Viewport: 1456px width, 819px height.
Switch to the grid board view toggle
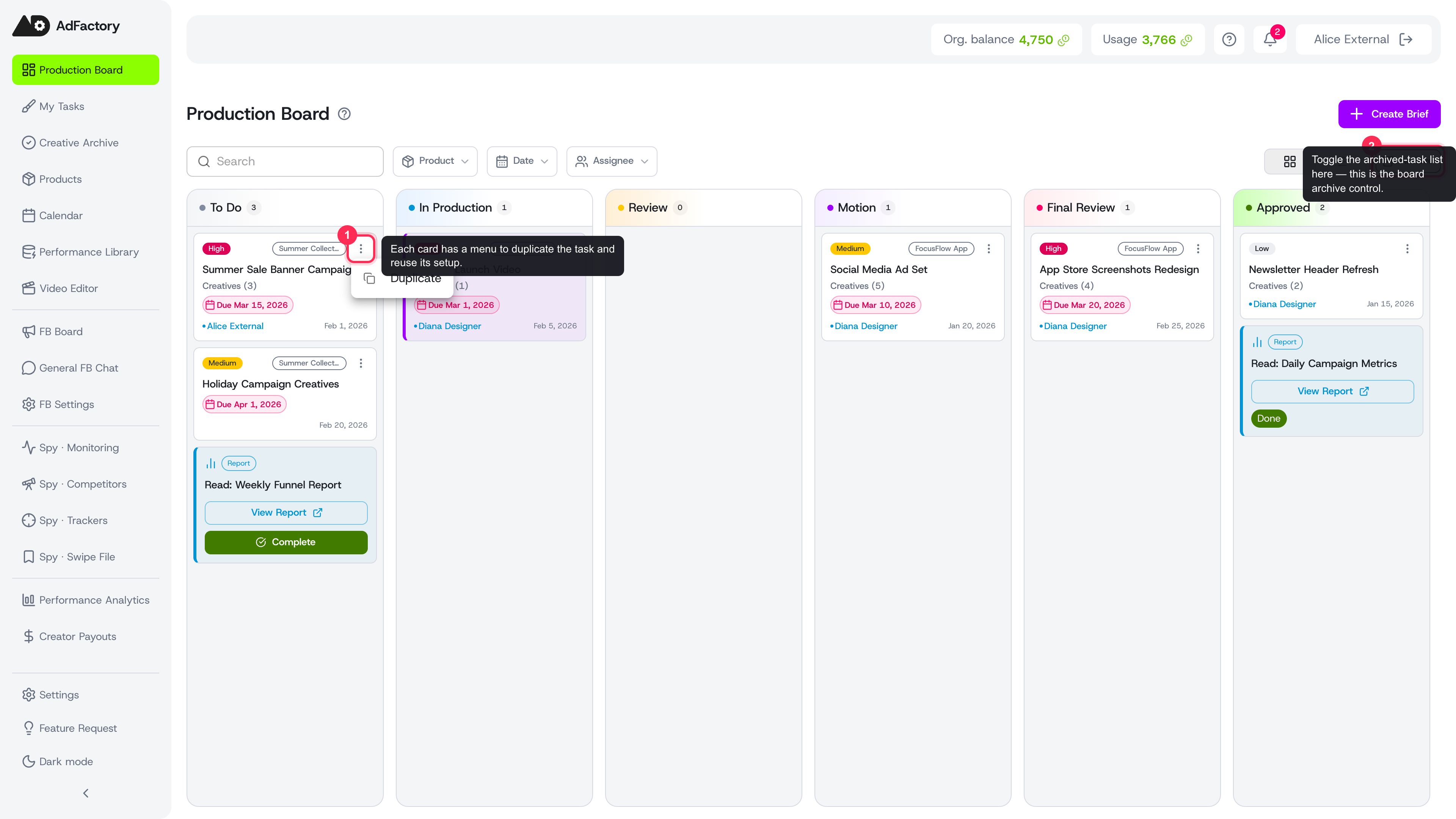pos(1289,162)
